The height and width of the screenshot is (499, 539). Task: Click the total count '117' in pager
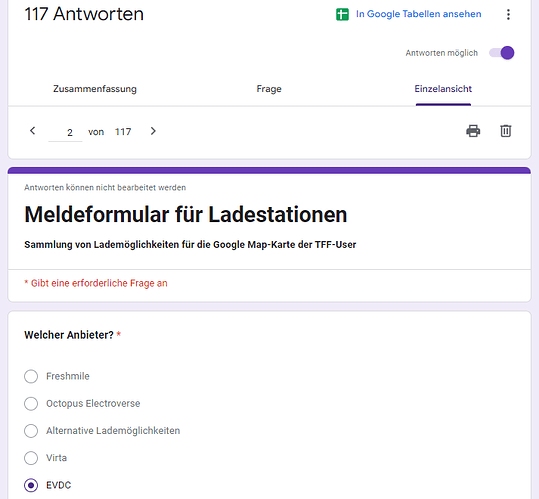point(123,132)
